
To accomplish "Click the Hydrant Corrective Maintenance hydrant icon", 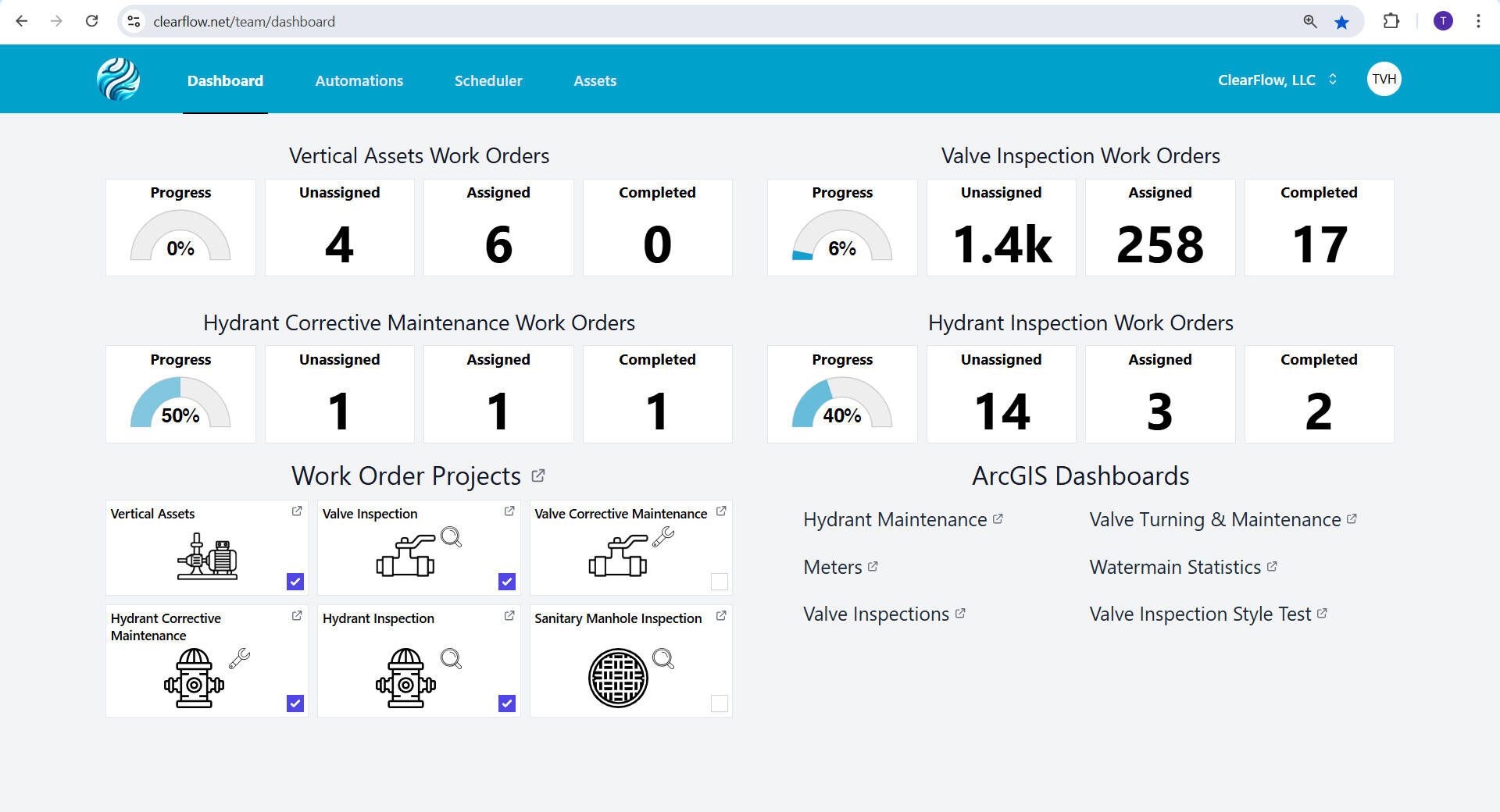I will (194, 678).
